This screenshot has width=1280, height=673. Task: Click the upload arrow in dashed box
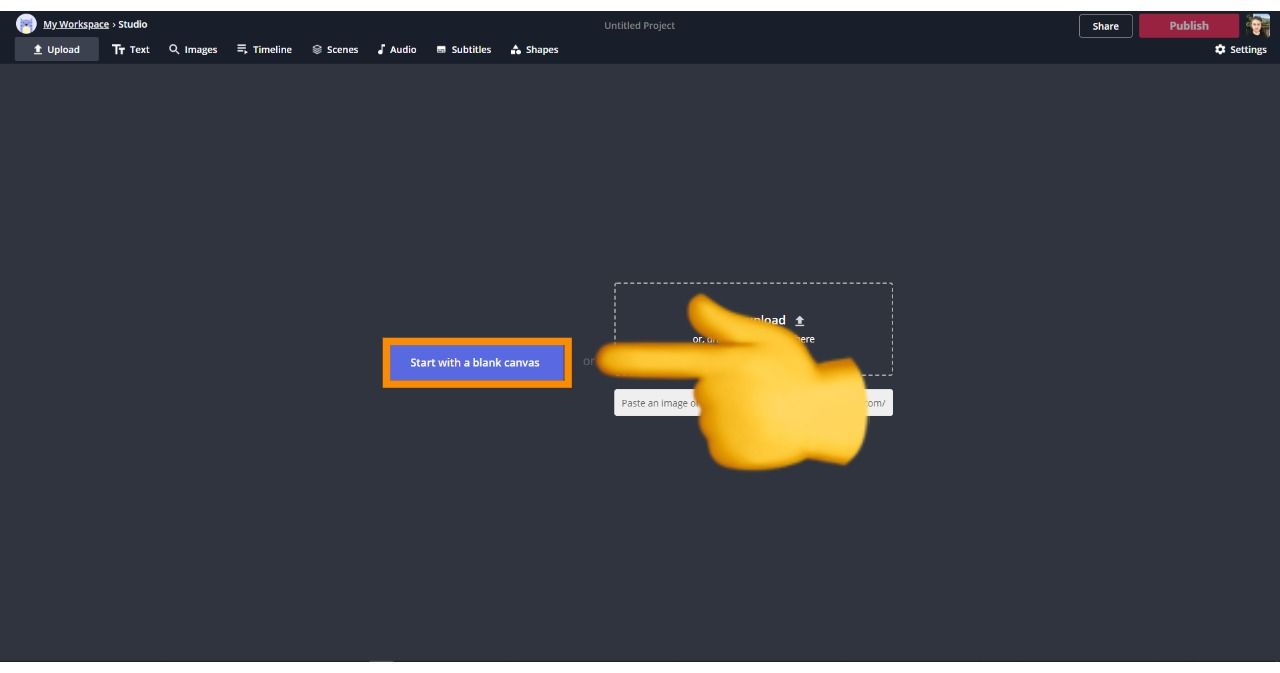pos(799,321)
